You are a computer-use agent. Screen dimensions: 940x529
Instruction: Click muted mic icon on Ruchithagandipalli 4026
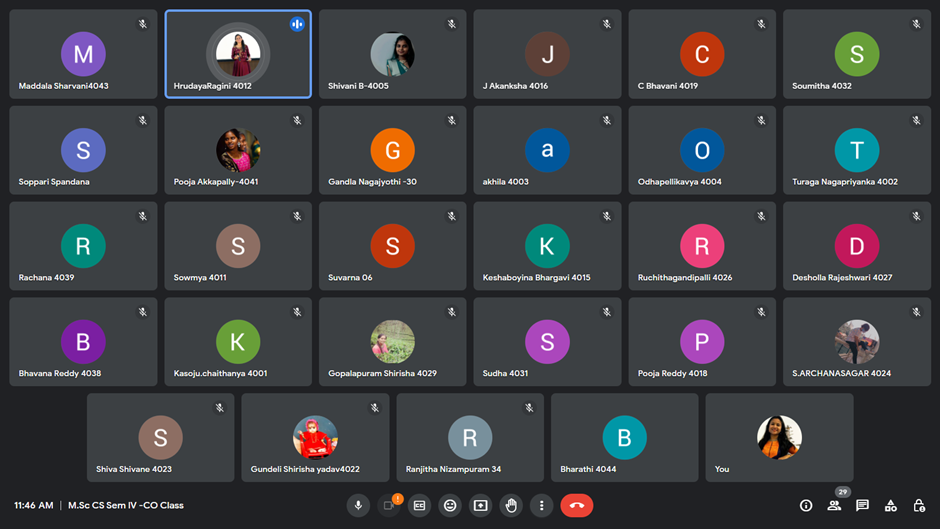pyautogui.click(x=761, y=216)
